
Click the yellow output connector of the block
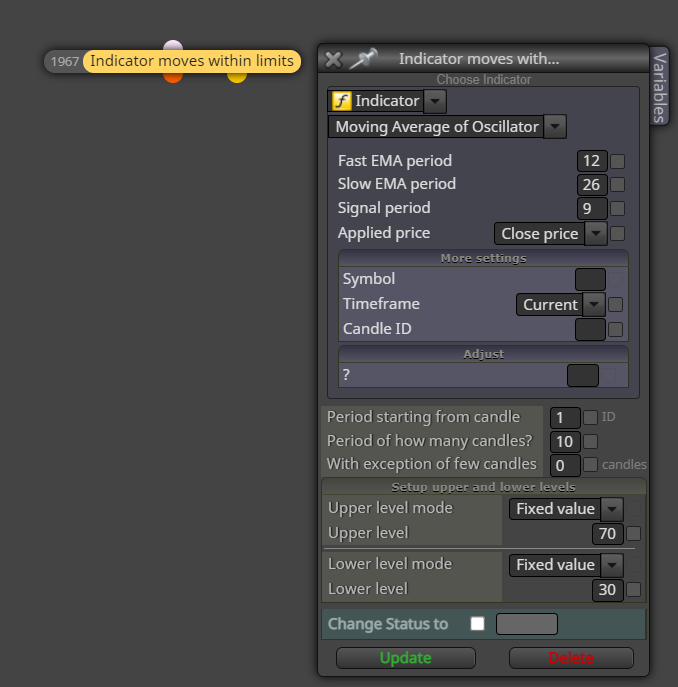[237, 78]
